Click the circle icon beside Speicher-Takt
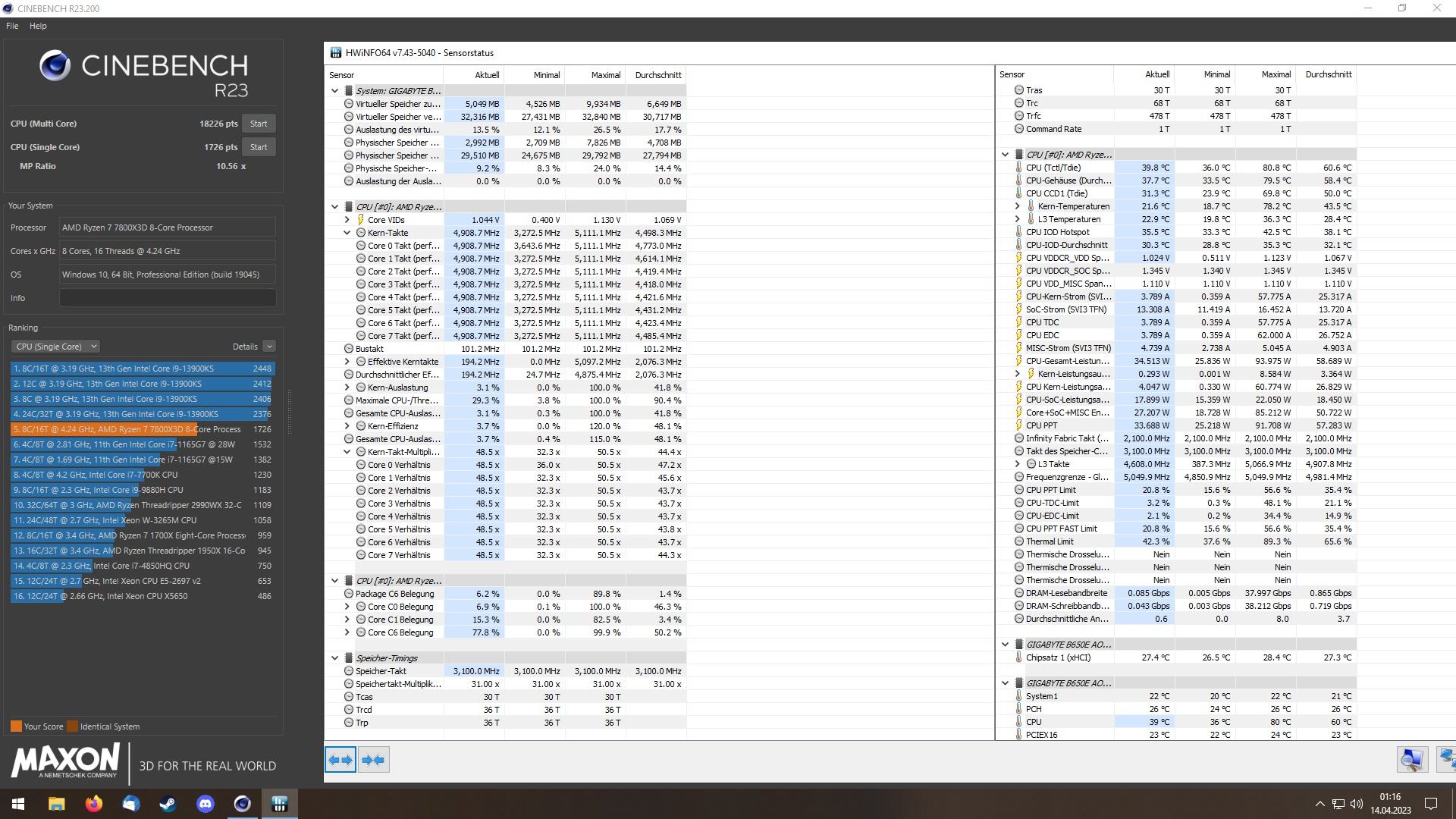 click(348, 671)
